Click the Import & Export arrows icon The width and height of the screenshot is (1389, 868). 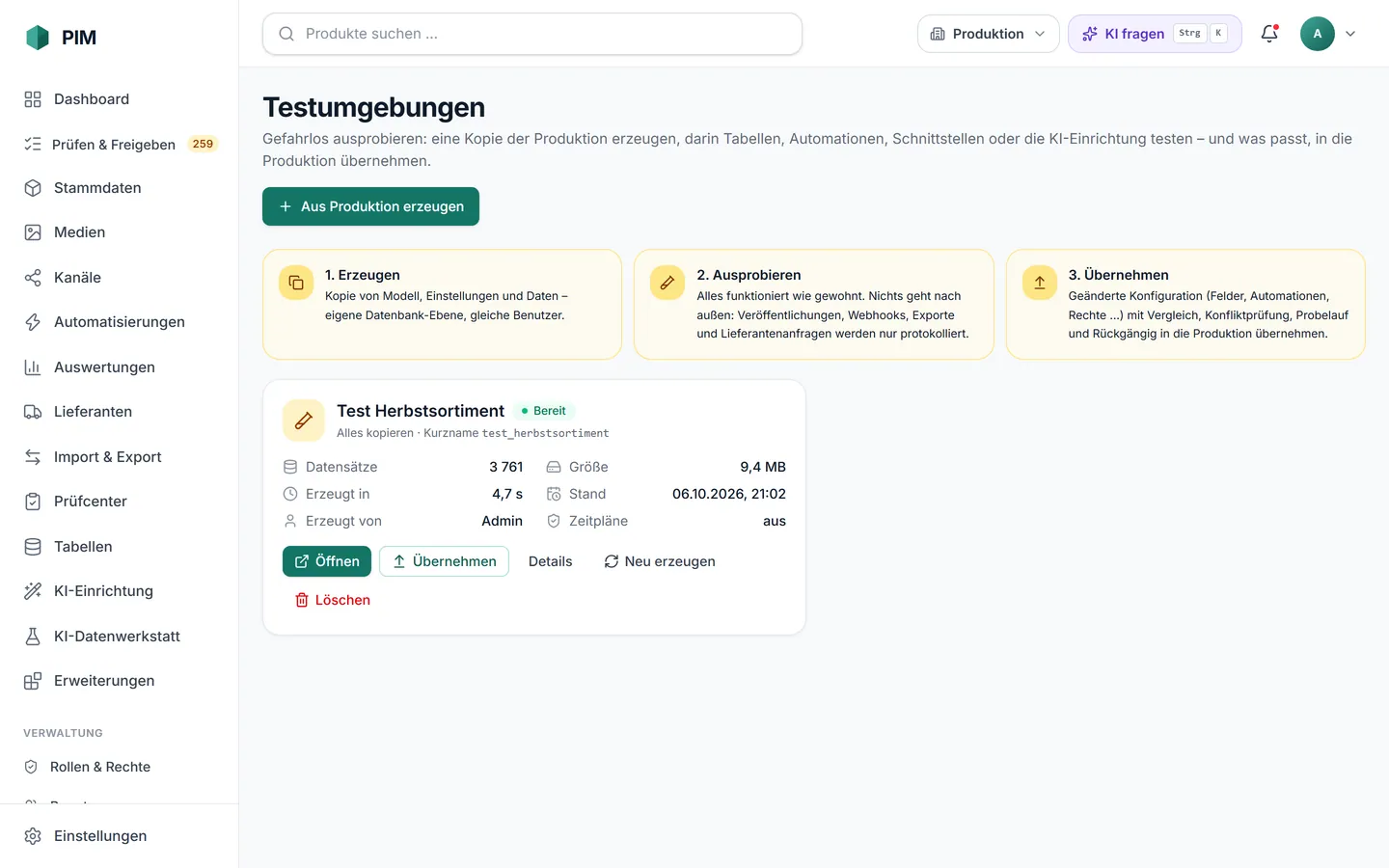pos(33,457)
